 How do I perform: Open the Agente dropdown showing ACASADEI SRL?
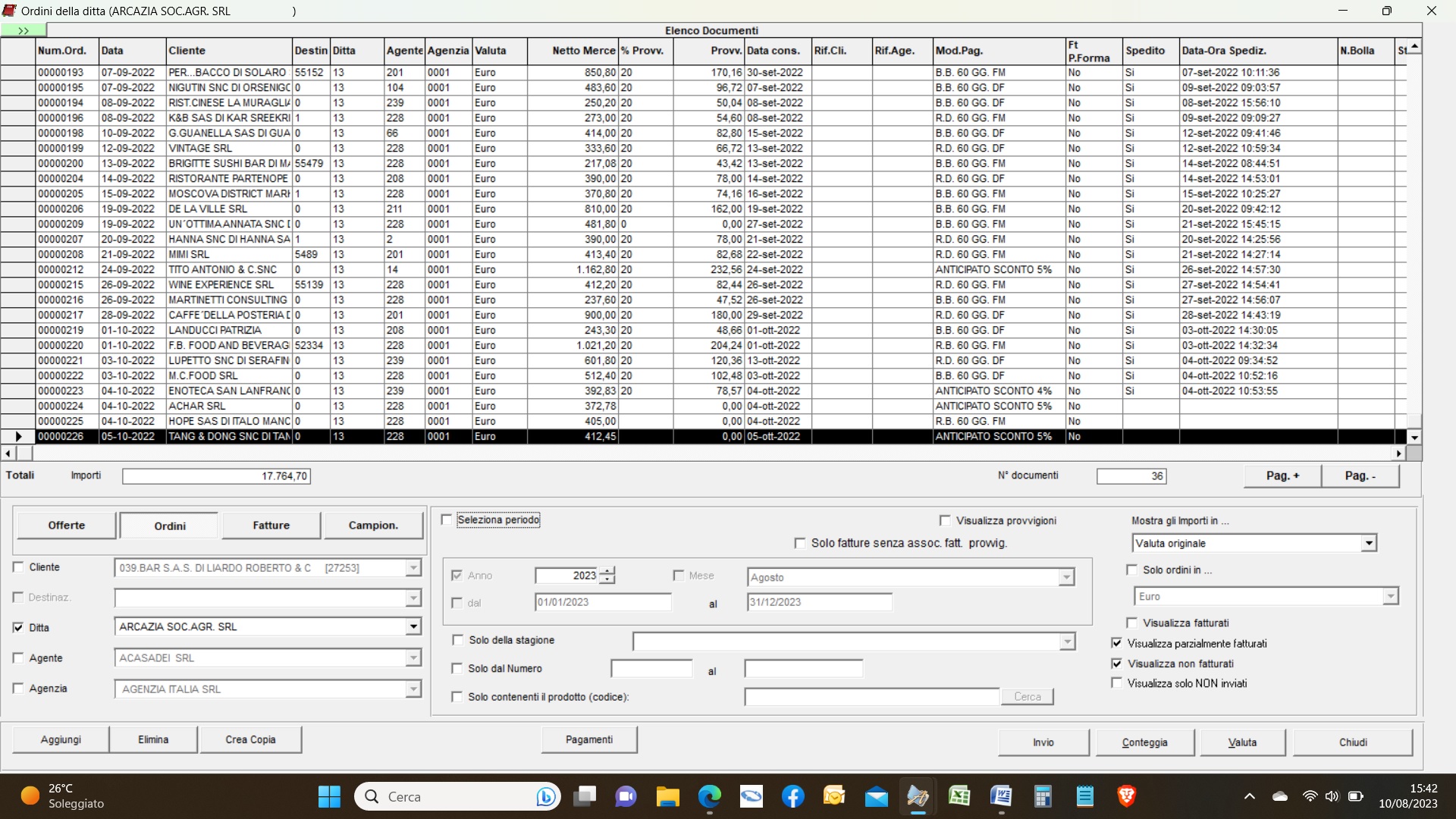[413, 658]
